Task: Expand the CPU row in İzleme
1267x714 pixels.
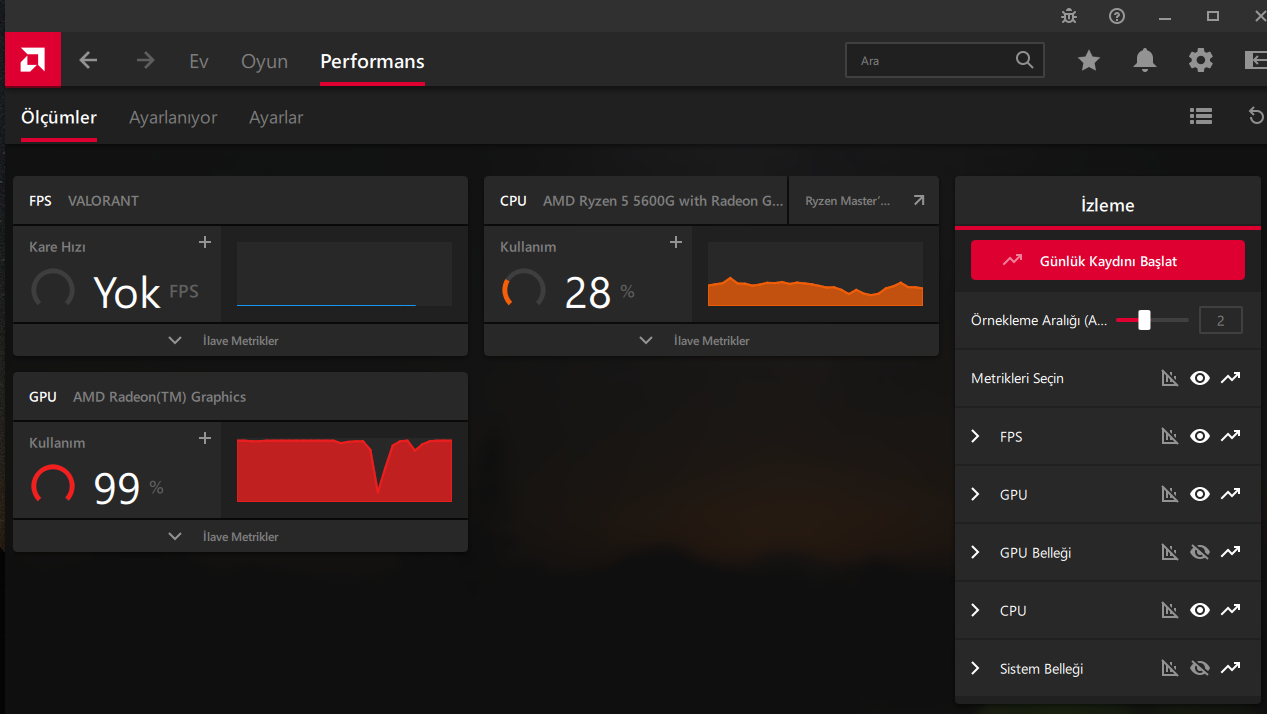Action: point(976,610)
